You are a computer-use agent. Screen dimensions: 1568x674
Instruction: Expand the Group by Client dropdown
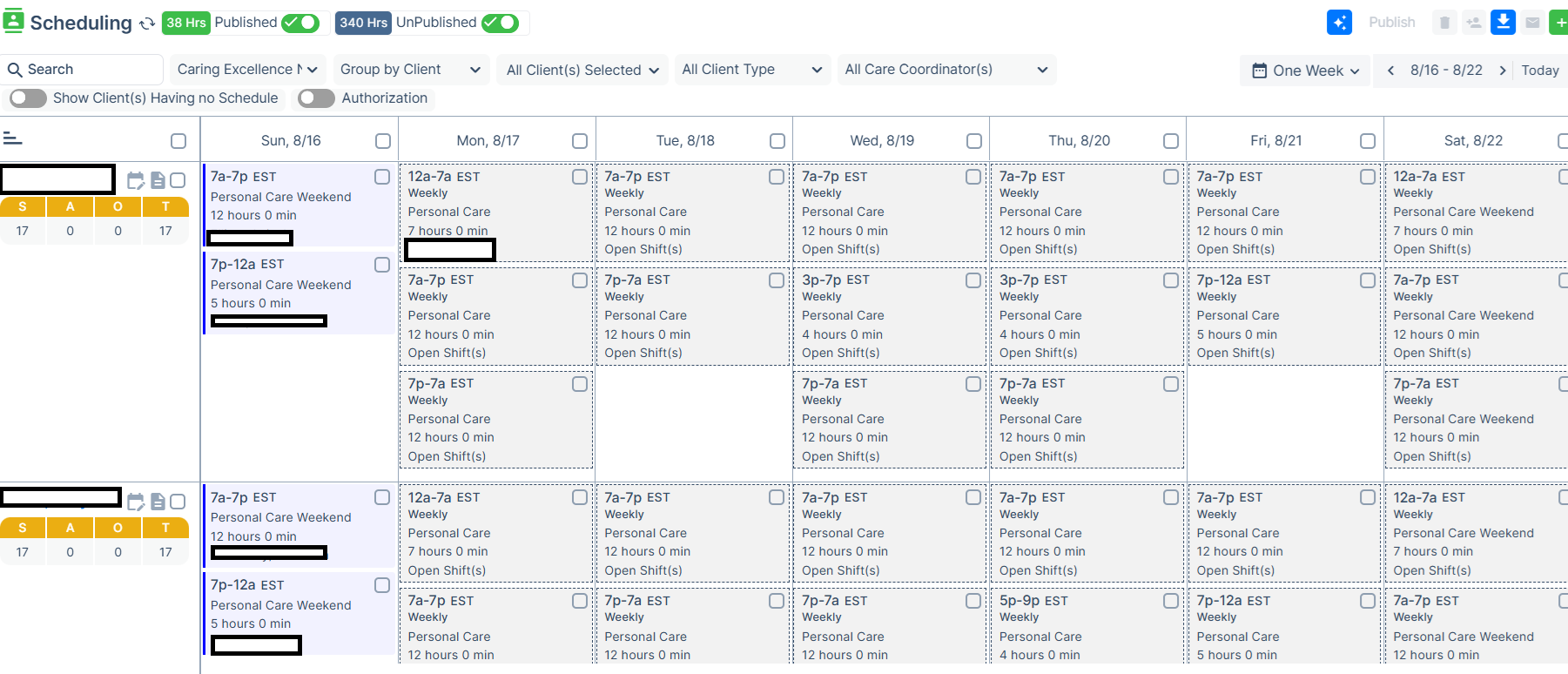tap(411, 70)
